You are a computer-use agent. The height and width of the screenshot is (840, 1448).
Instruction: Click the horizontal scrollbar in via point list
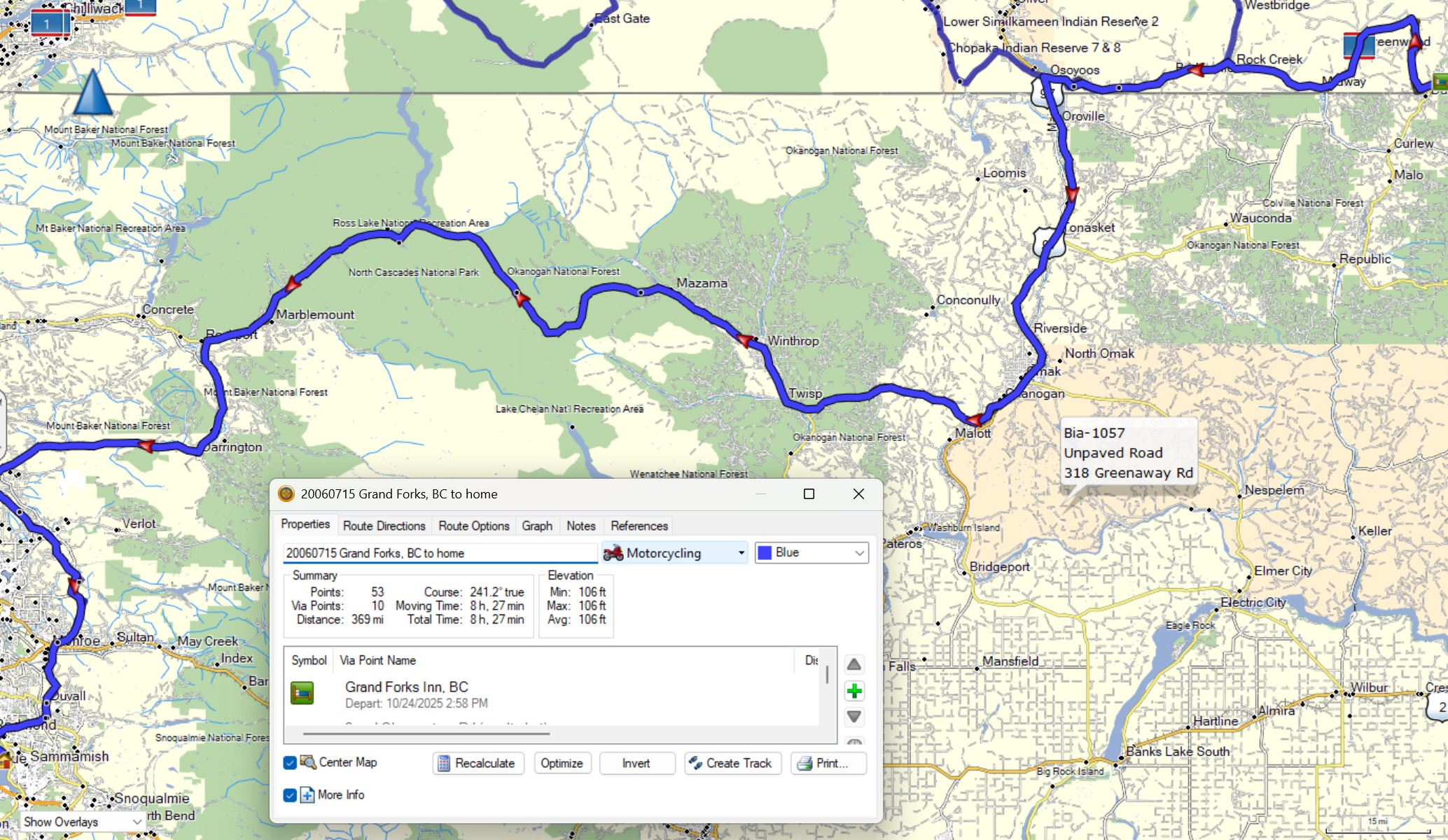pyautogui.click(x=426, y=734)
